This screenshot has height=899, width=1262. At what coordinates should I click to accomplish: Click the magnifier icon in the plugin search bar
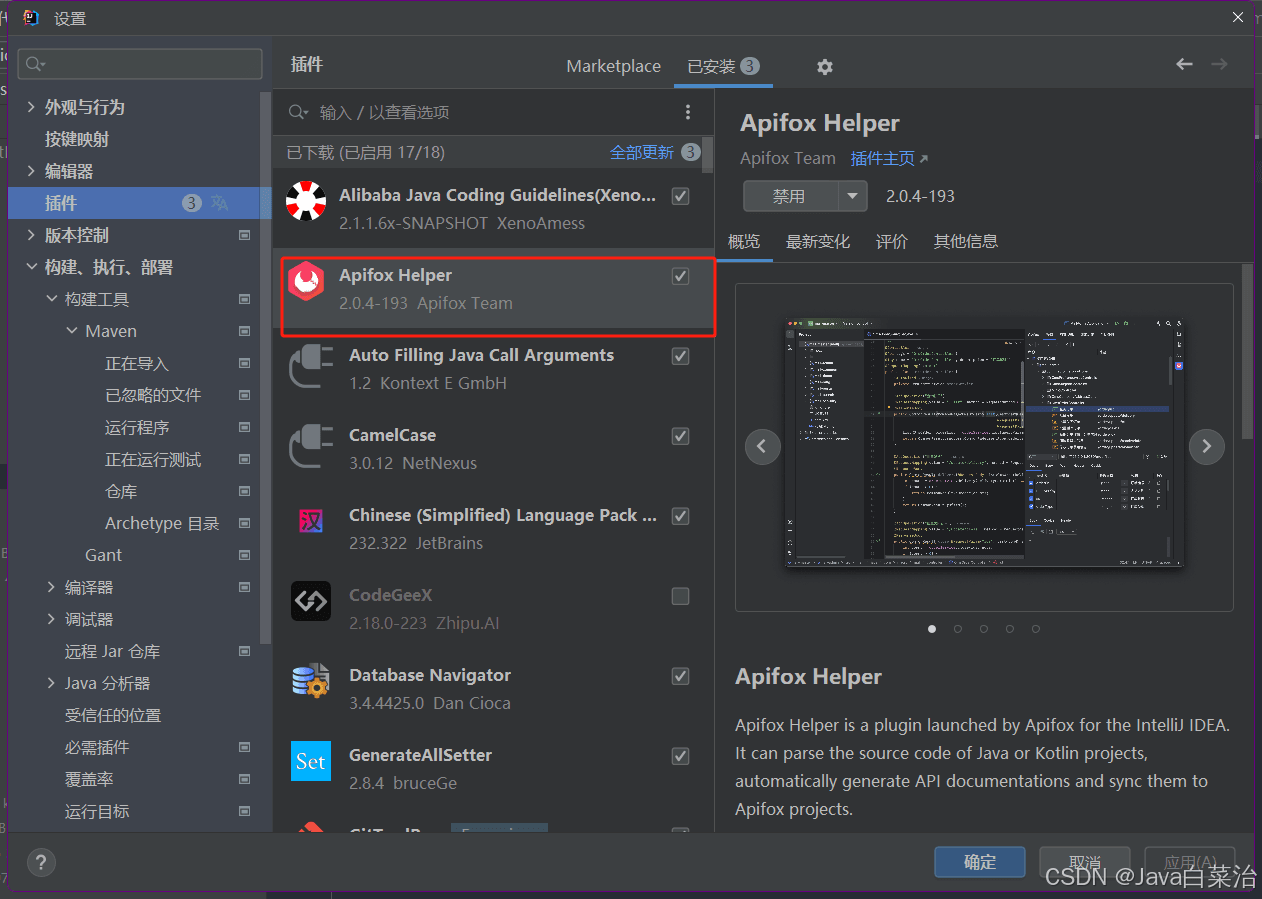point(298,112)
